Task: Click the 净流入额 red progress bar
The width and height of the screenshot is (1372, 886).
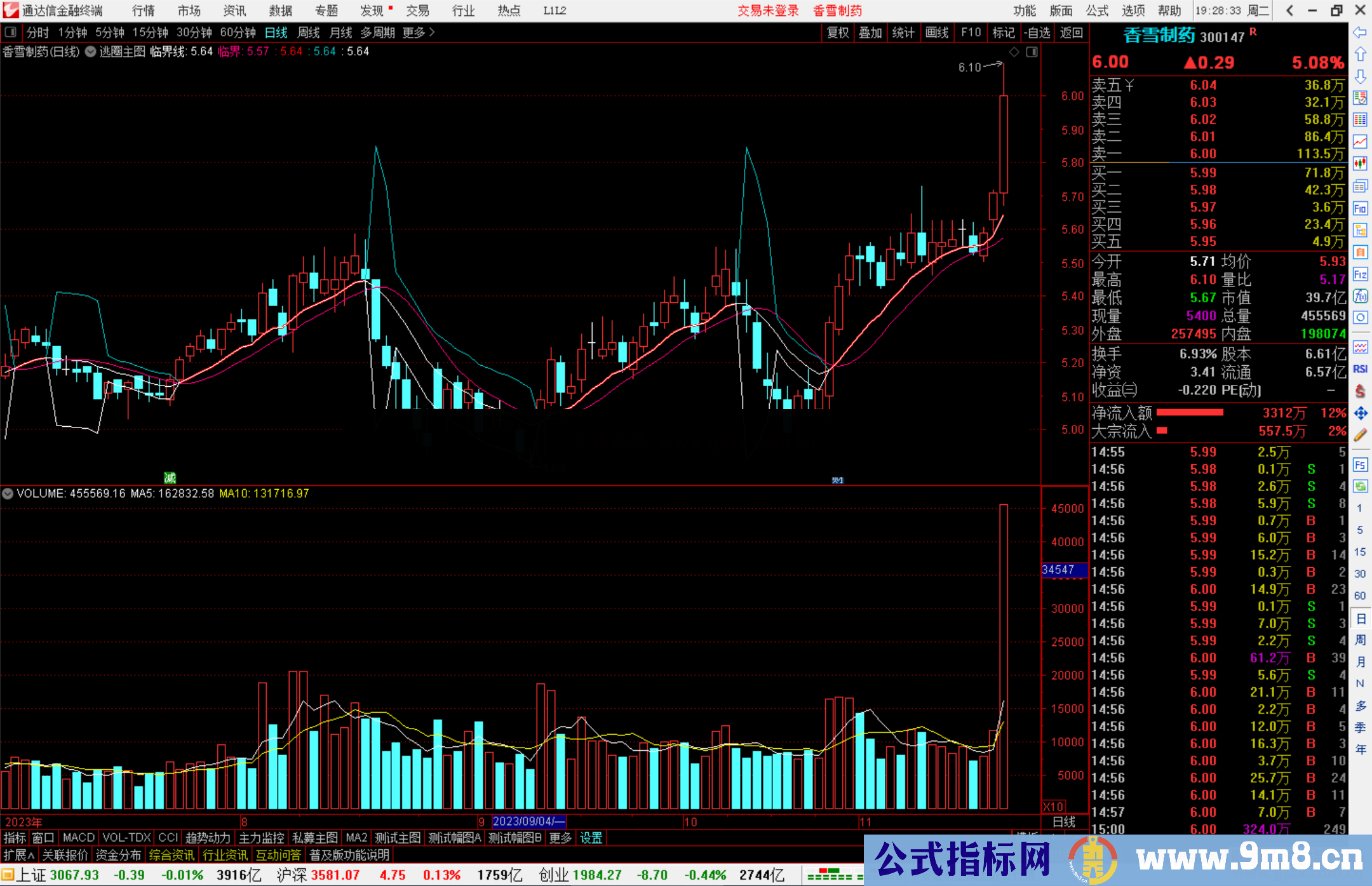Action: point(1190,413)
